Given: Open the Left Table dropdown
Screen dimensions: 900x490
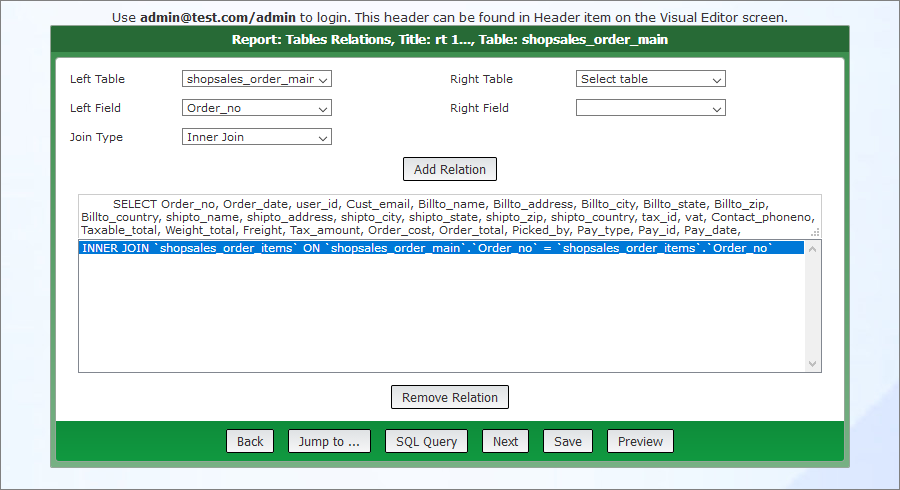Looking at the screenshot, I should [x=257, y=79].
